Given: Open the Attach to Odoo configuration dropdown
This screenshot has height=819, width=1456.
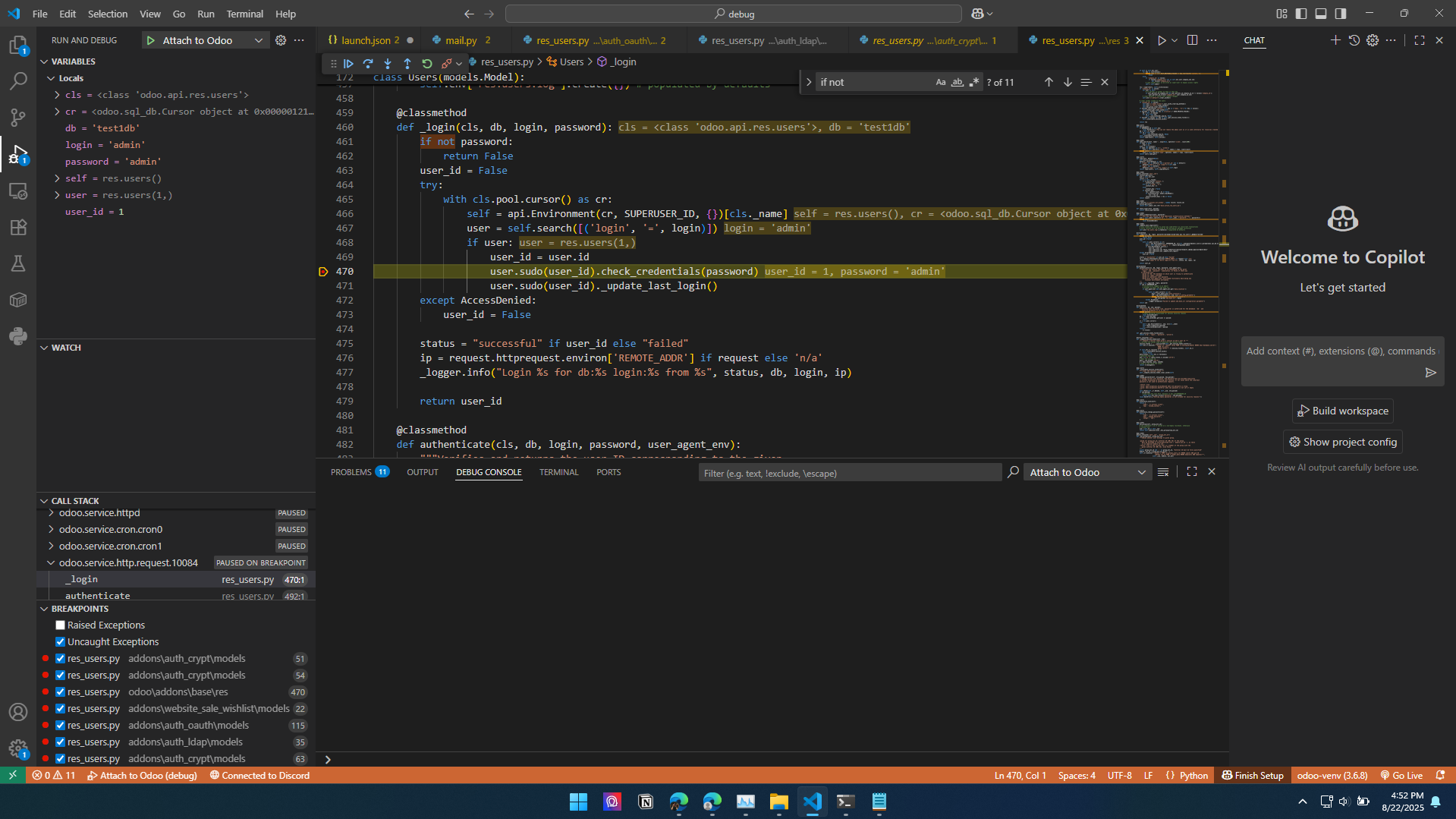Looking at the screenshot, I should (x=258, y=40).
